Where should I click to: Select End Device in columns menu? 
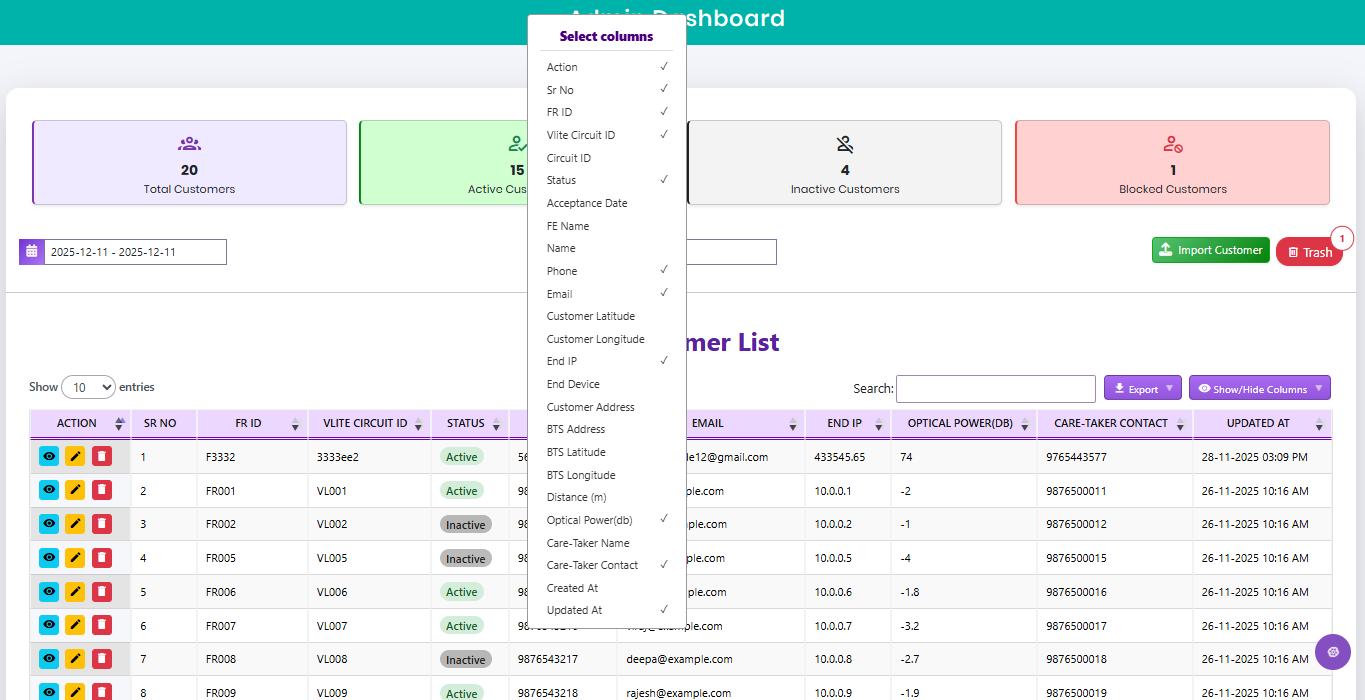coord(607,384)
